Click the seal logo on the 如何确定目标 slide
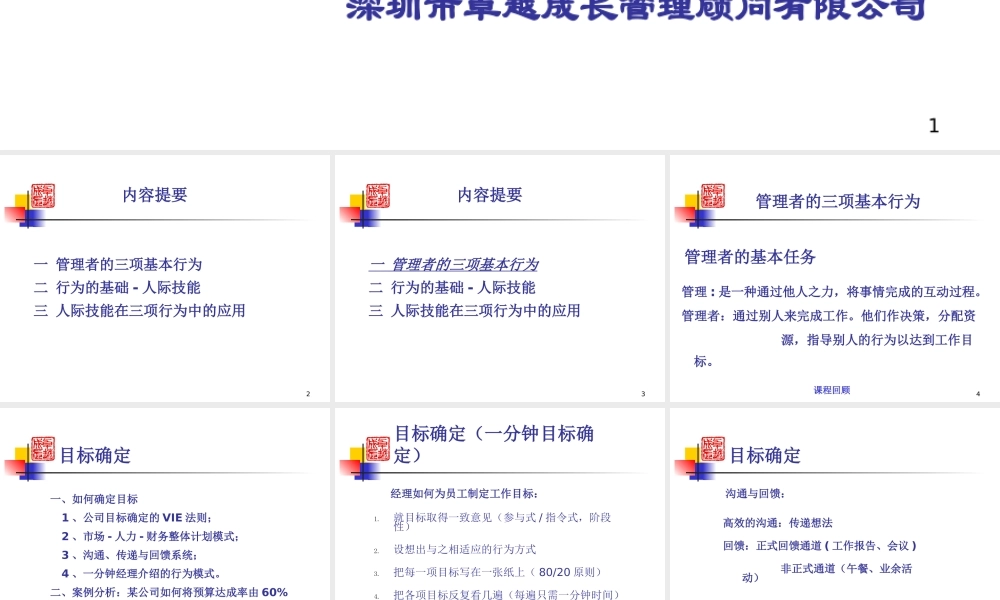Screen dimensions: 1000x600 coord(43,449)
